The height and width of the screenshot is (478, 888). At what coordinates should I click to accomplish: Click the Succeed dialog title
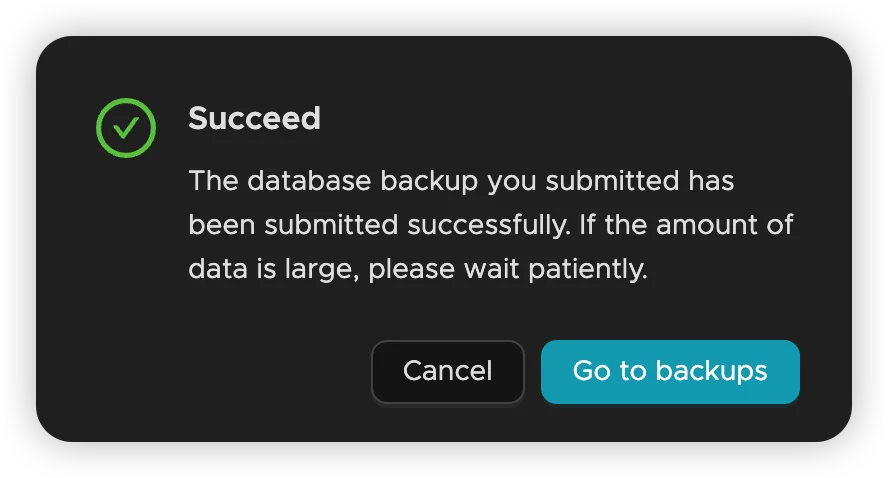click(254, 118)
